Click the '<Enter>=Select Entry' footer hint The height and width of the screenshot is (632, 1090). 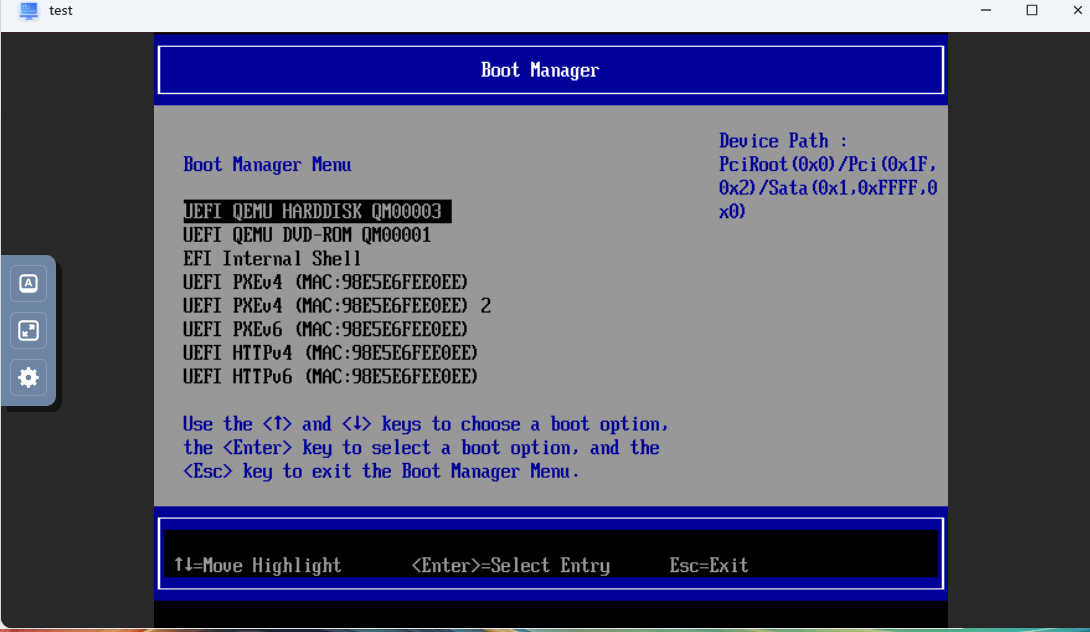pyautogui.click(x=511, y=565)
